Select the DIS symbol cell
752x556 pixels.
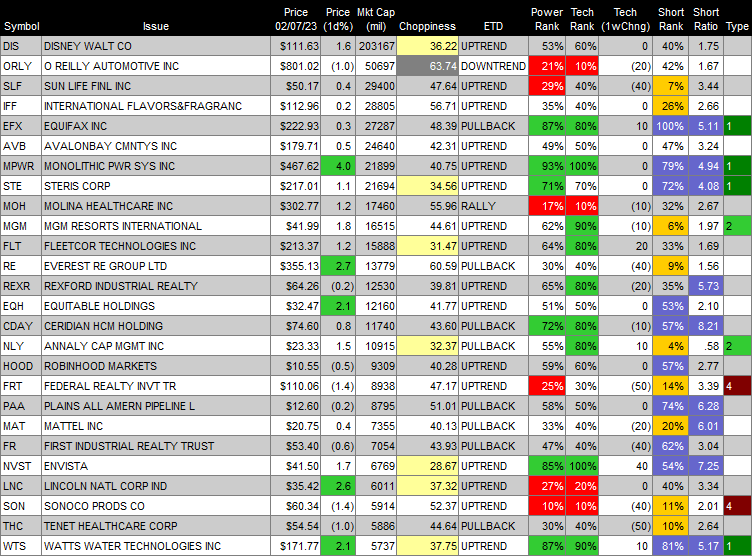point(21,46)
